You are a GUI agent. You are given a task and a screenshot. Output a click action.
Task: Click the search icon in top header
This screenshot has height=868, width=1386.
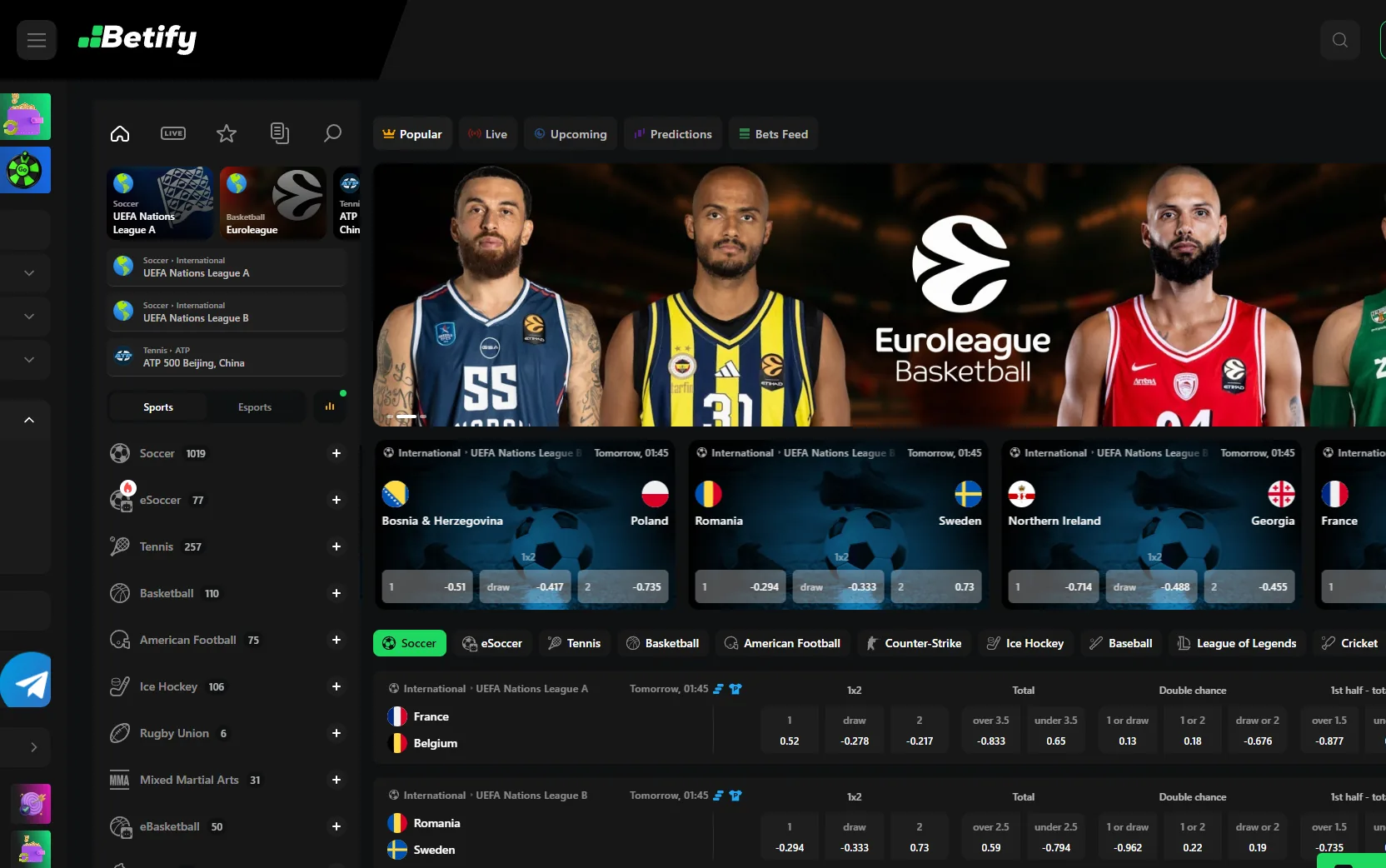pos(1339,40)
